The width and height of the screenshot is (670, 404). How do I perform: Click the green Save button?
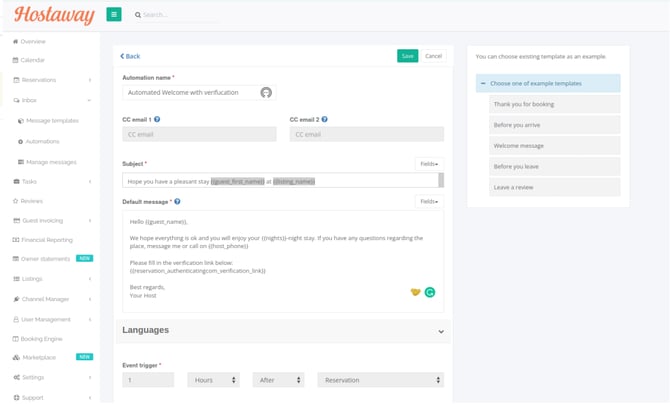point(407,56)
